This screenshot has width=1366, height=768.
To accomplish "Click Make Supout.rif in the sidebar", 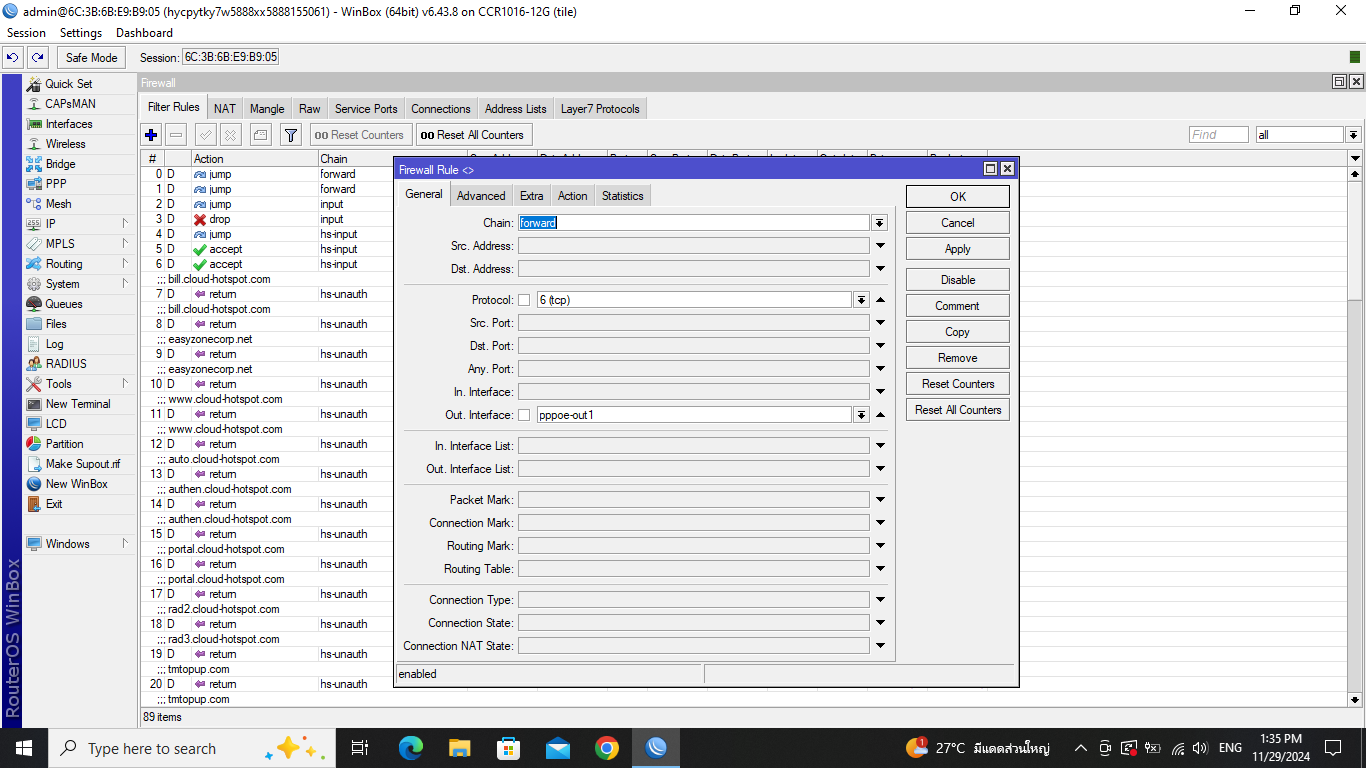I will (83, 464).
